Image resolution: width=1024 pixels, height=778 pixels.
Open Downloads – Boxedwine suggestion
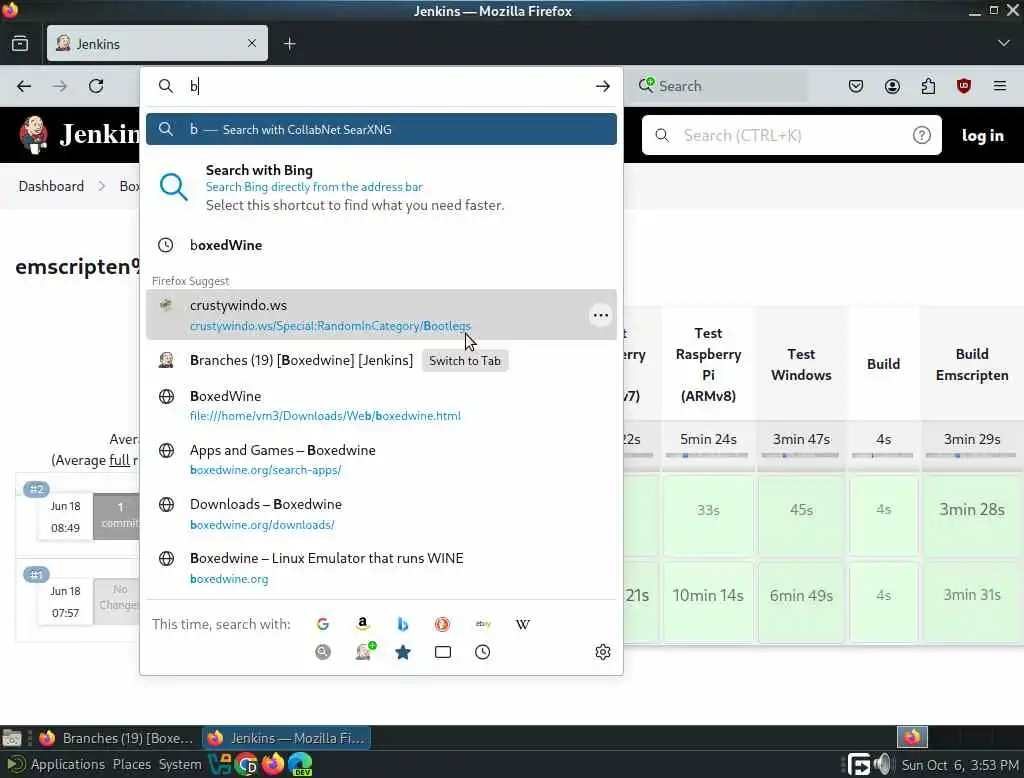coord(381,514)
